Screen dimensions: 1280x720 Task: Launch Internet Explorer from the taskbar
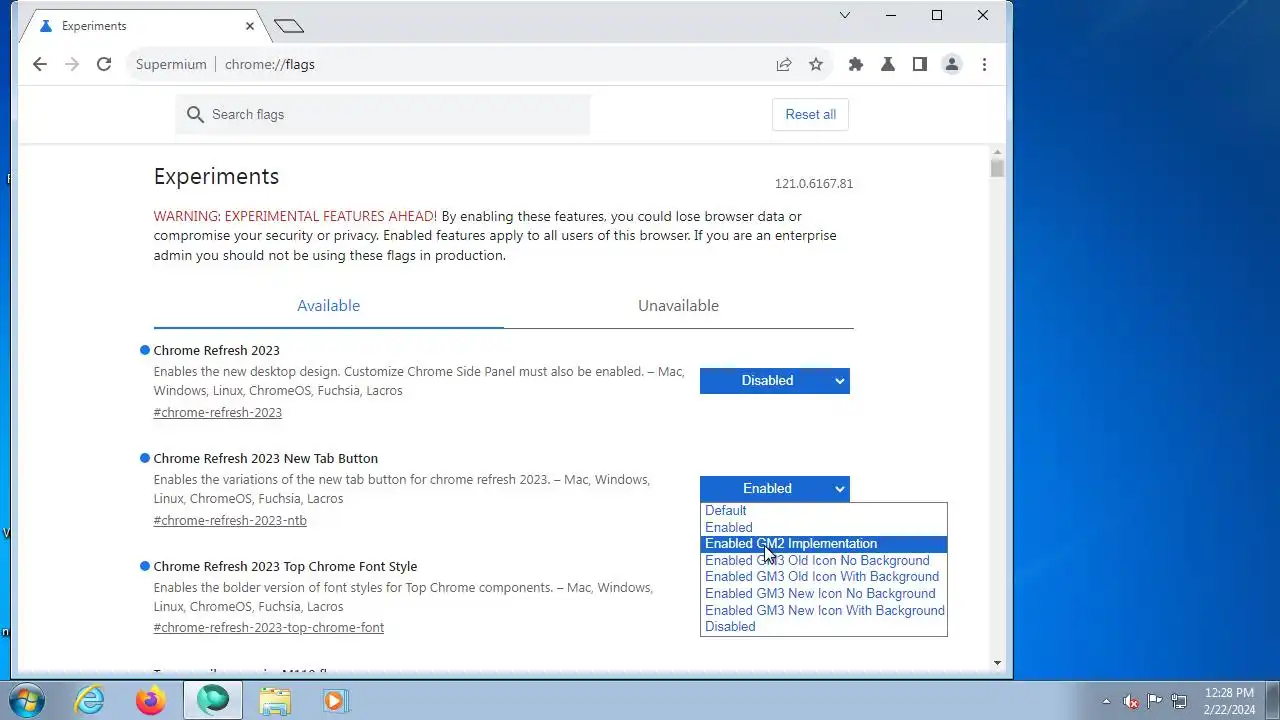pyautogui.click(x=90, y=700)
